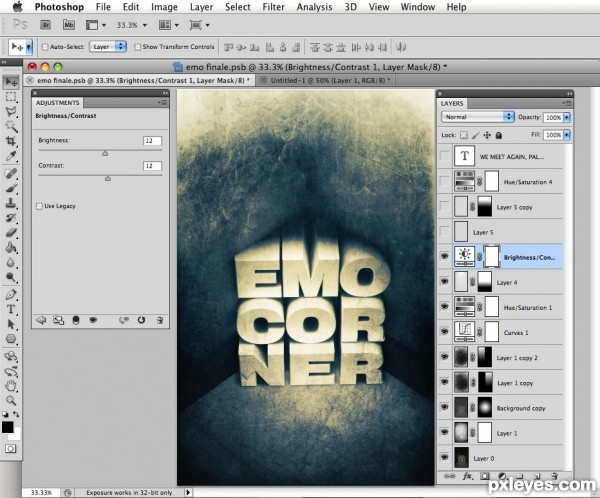
Task: Hide Layer 4 visibility eye
Action: 444,281
